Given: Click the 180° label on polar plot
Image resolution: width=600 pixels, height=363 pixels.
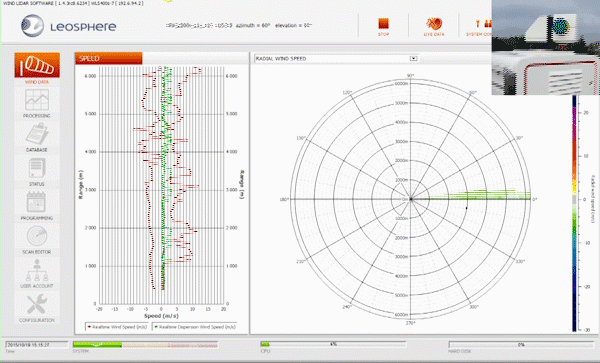Looking at the screenshot, I should pos(284,199).
